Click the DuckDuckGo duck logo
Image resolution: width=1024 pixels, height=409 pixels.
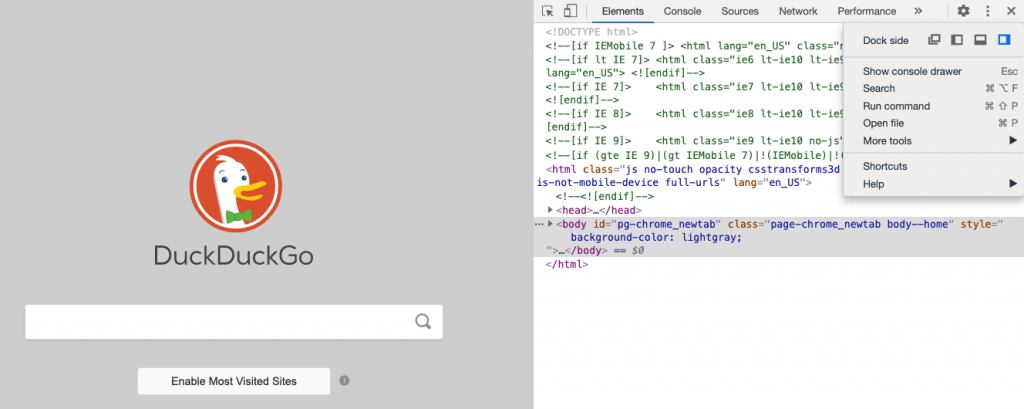tap(236, 186)
